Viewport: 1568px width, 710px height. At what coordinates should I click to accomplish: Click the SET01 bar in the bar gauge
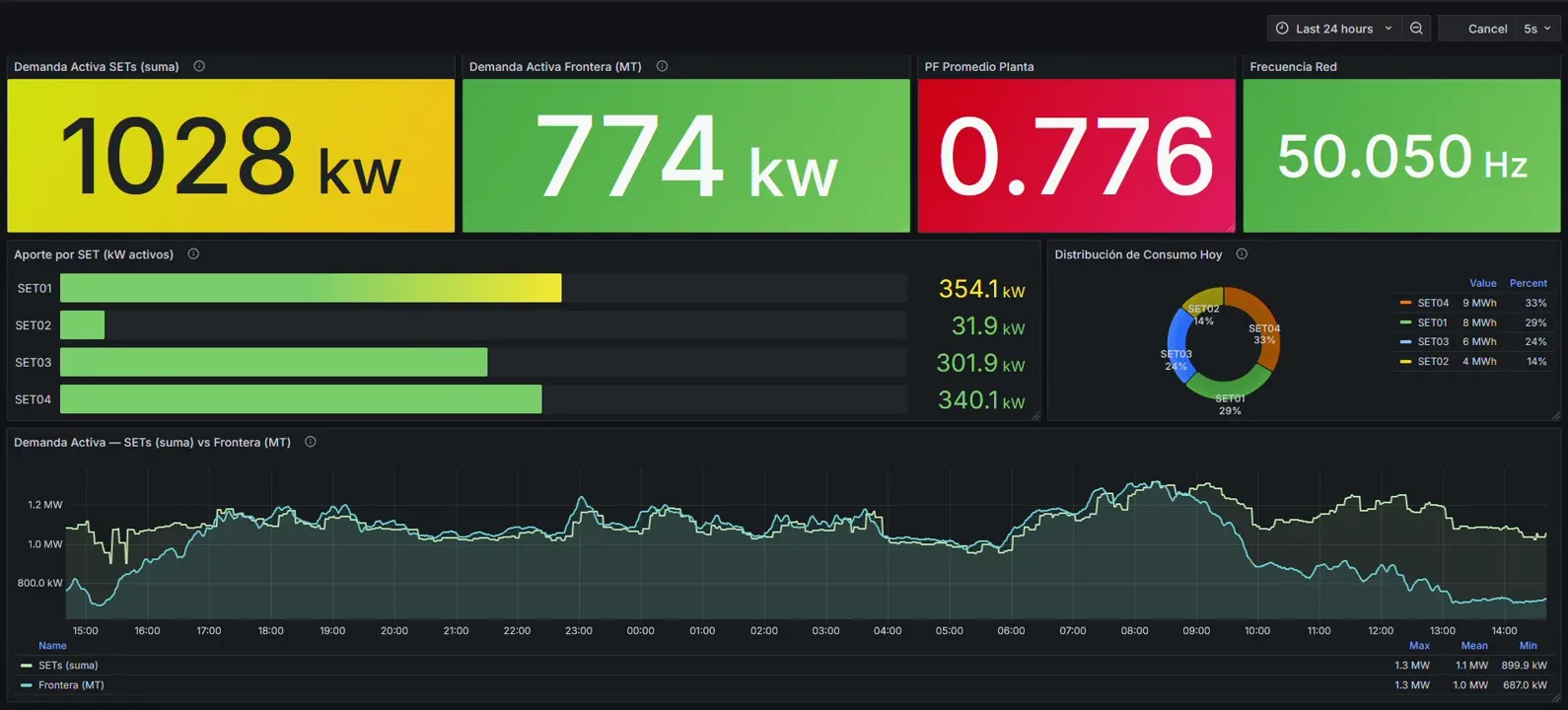pos(311,288)
